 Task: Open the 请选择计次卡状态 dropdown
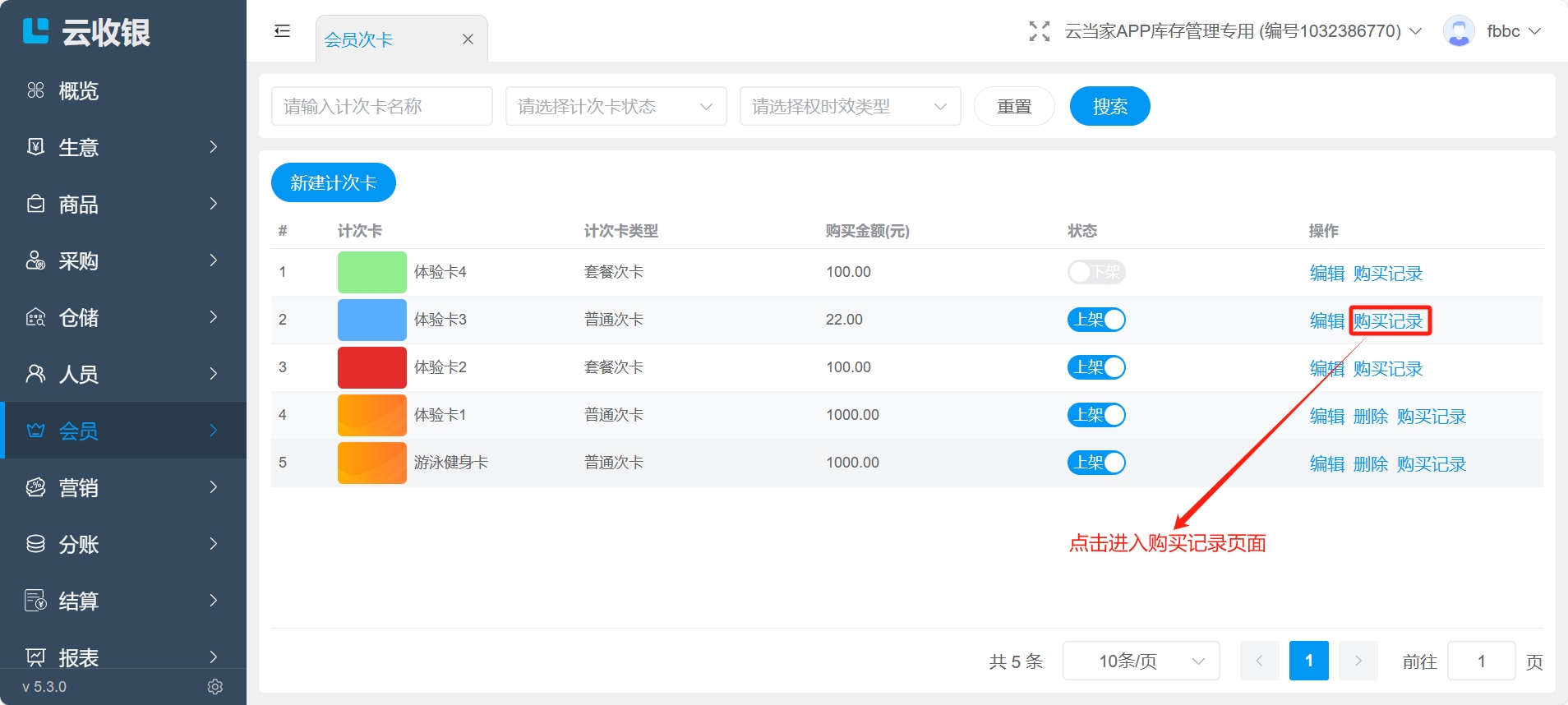pos(616,106)
